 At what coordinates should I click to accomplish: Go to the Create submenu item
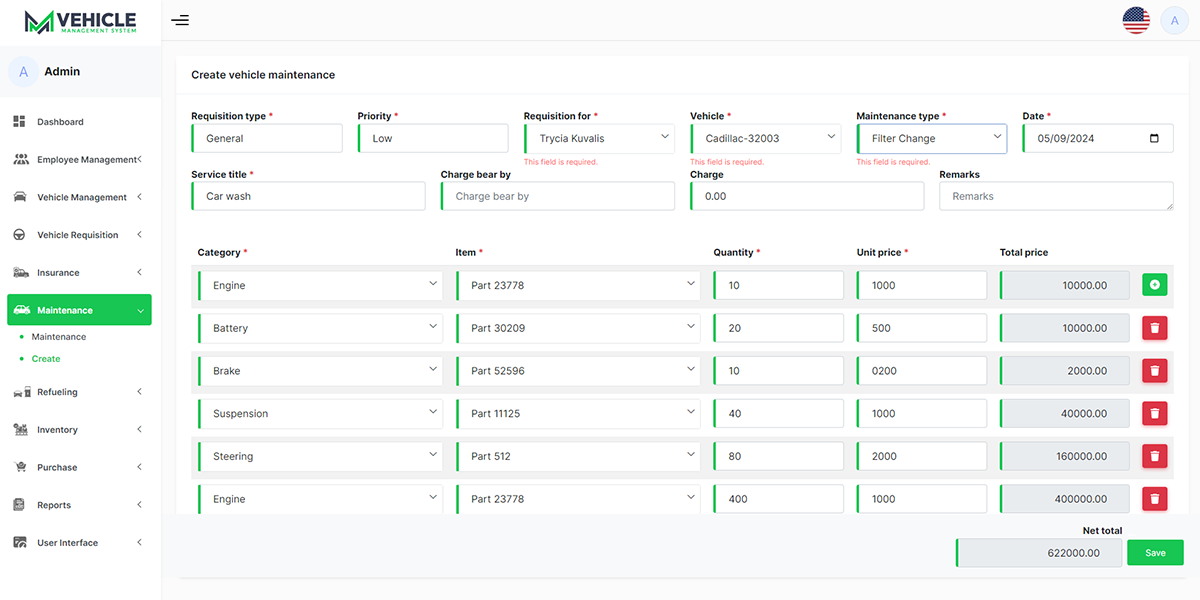(x=47, y=358)
